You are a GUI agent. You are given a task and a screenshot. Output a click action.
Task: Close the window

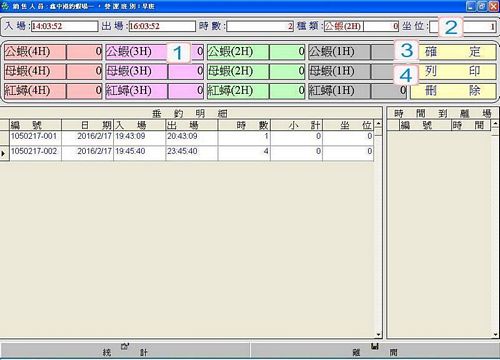coord(493,6)
